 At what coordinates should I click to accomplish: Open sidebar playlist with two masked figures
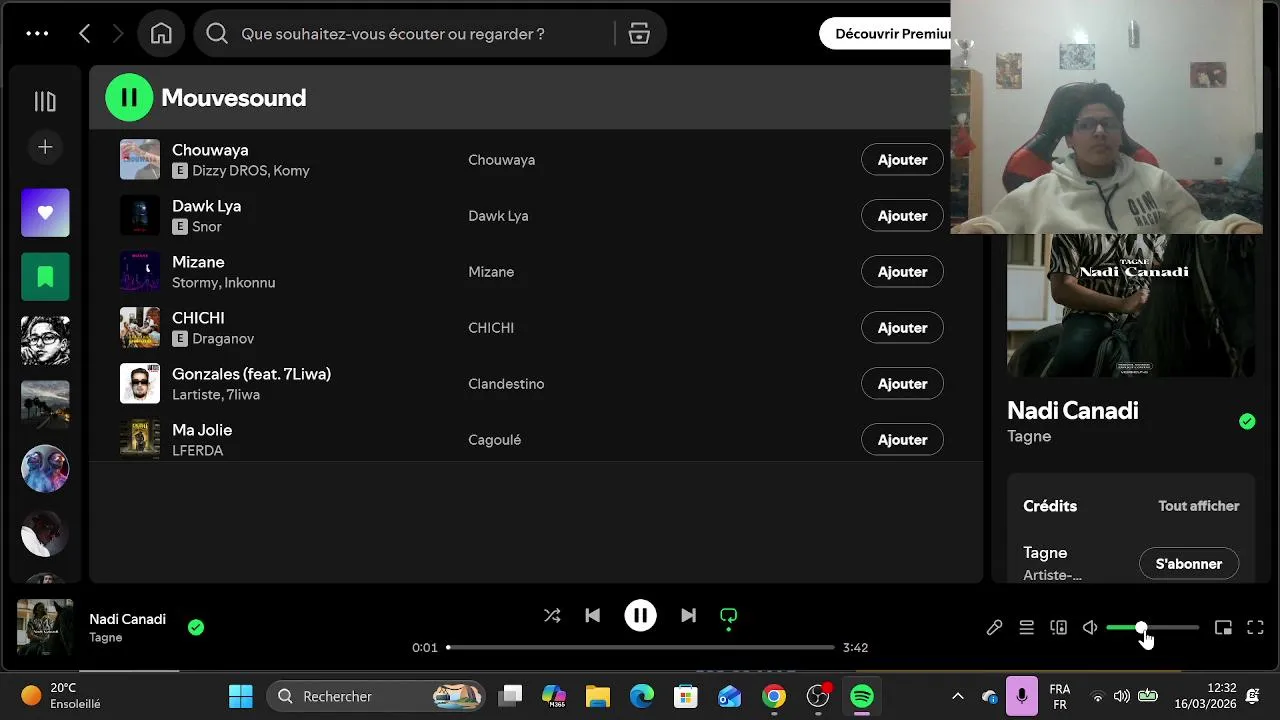point(45,469)
